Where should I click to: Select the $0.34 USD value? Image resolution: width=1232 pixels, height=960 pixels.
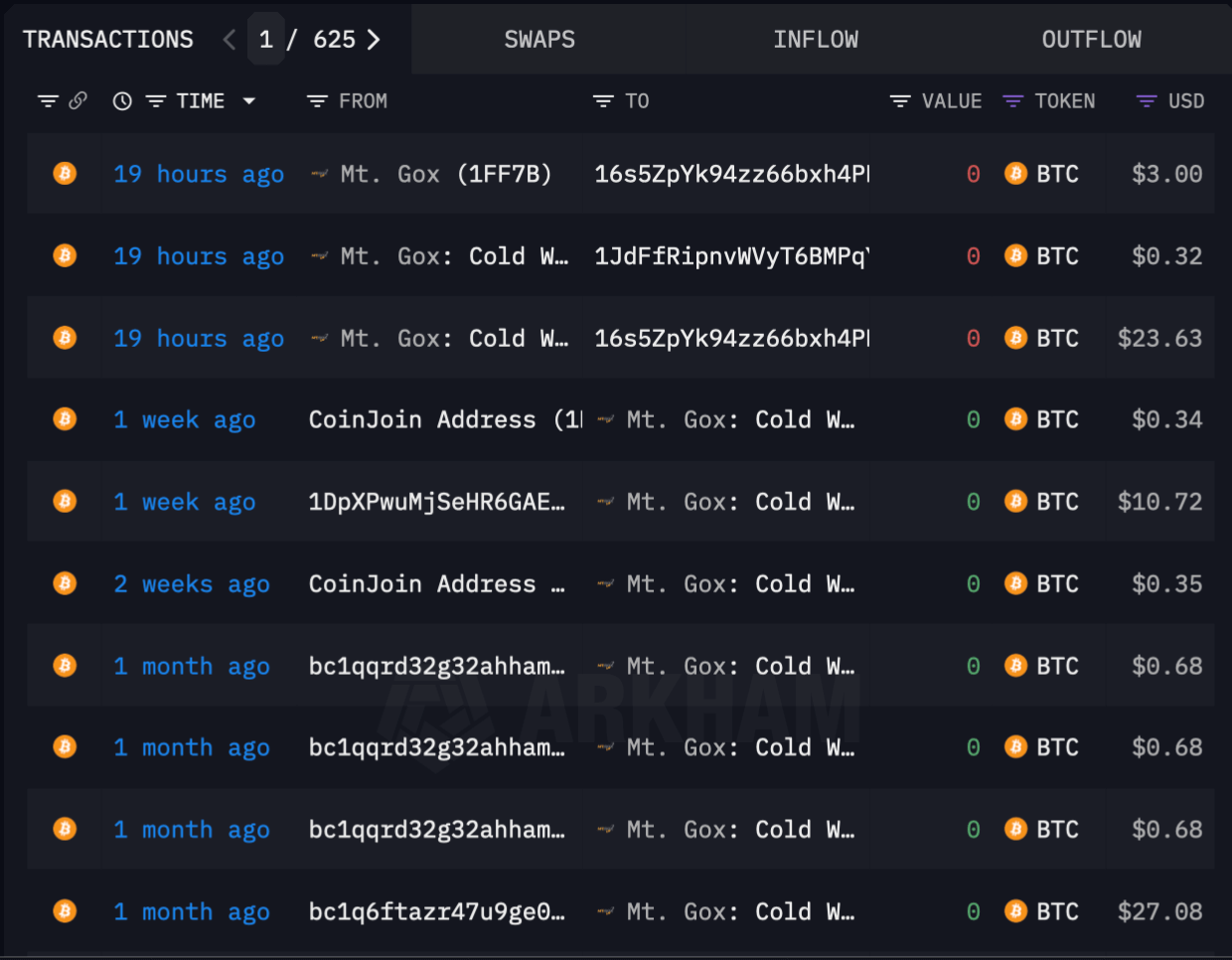pyautogui.click(x=1167, y=419)
